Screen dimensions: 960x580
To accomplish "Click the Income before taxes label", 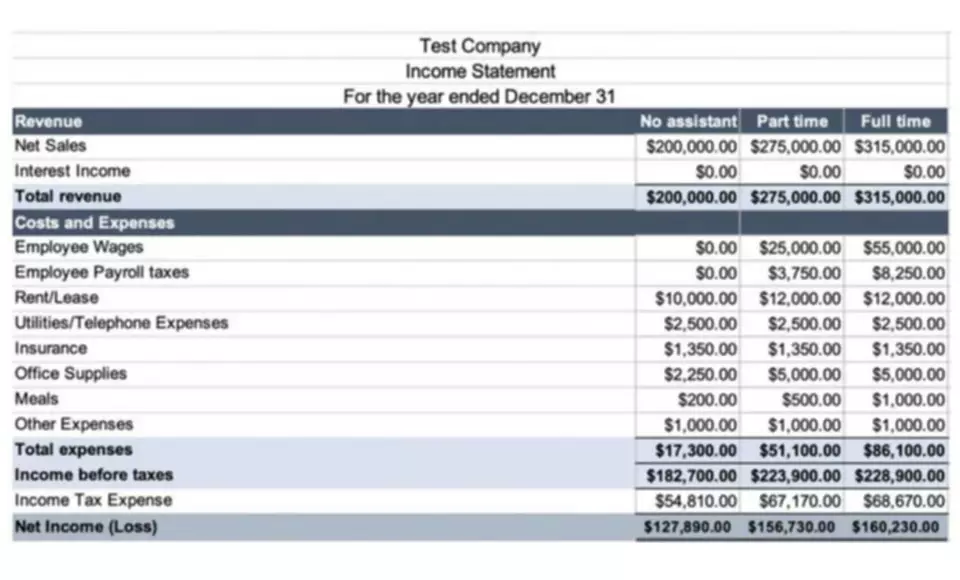I will [x=94, y=475].
